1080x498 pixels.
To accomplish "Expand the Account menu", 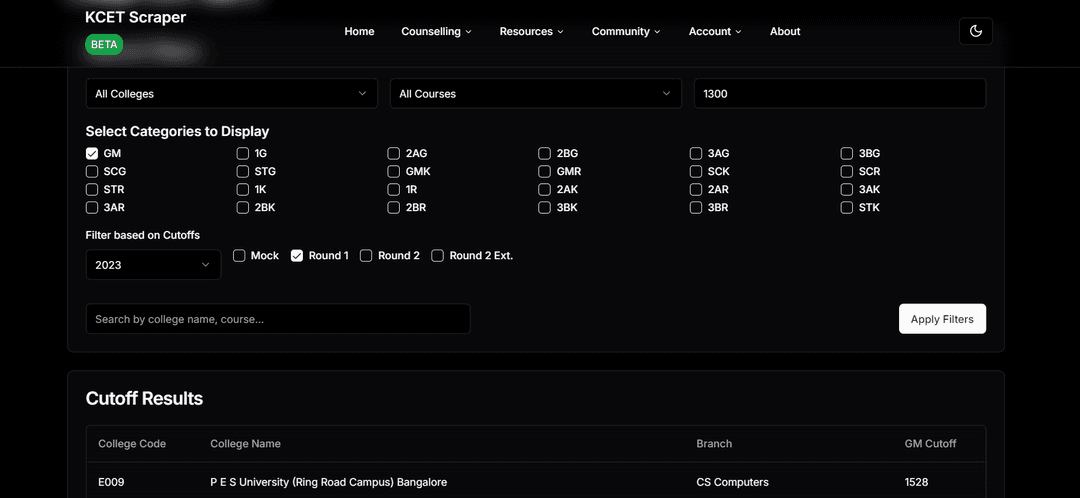I will [x=714, y=31].
